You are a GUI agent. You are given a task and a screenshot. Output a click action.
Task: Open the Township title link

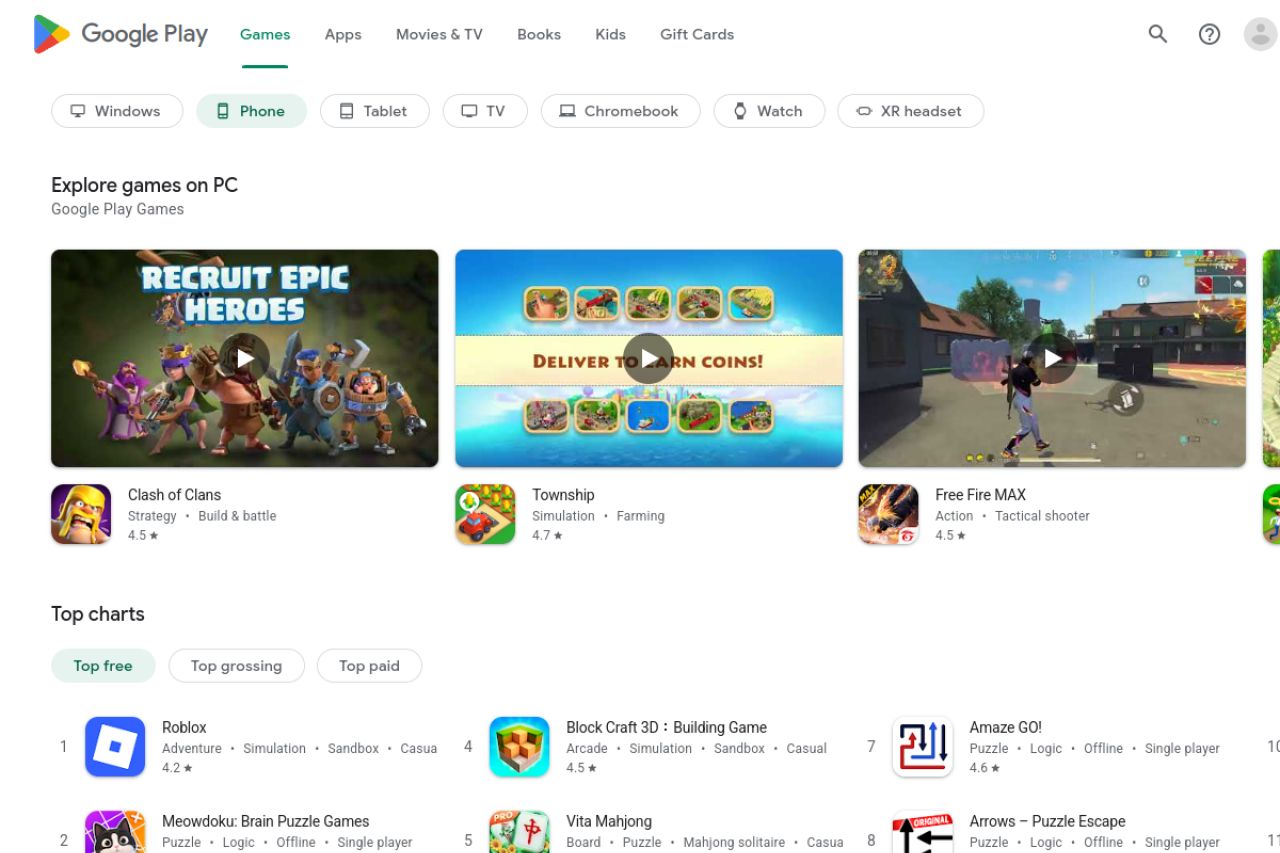[563, 495]
